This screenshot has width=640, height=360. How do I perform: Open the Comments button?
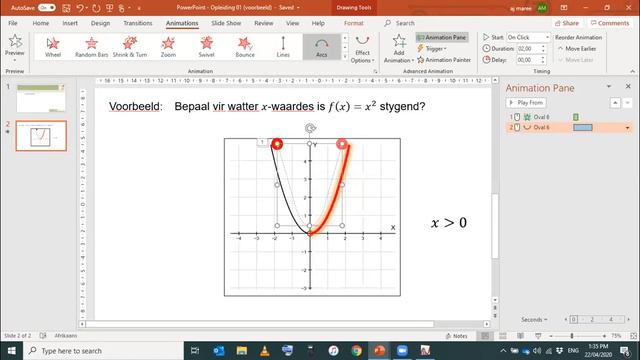610,23
